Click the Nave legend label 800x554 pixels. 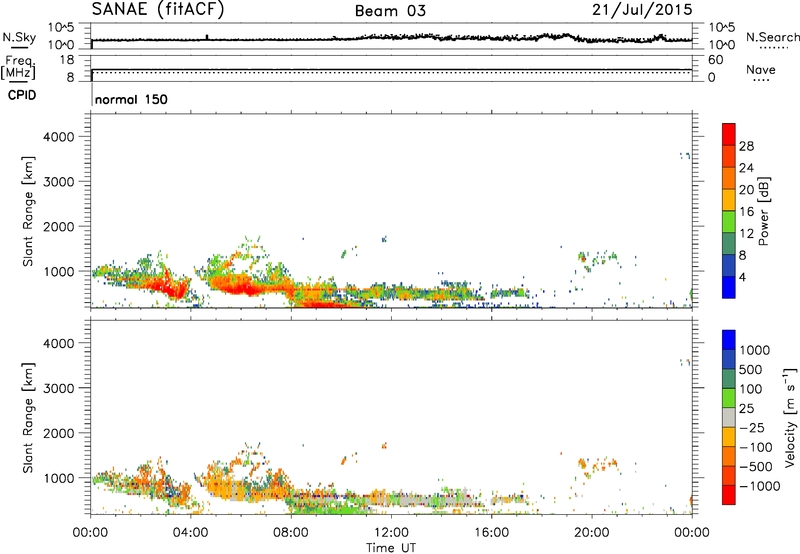[x=761, y=69]
